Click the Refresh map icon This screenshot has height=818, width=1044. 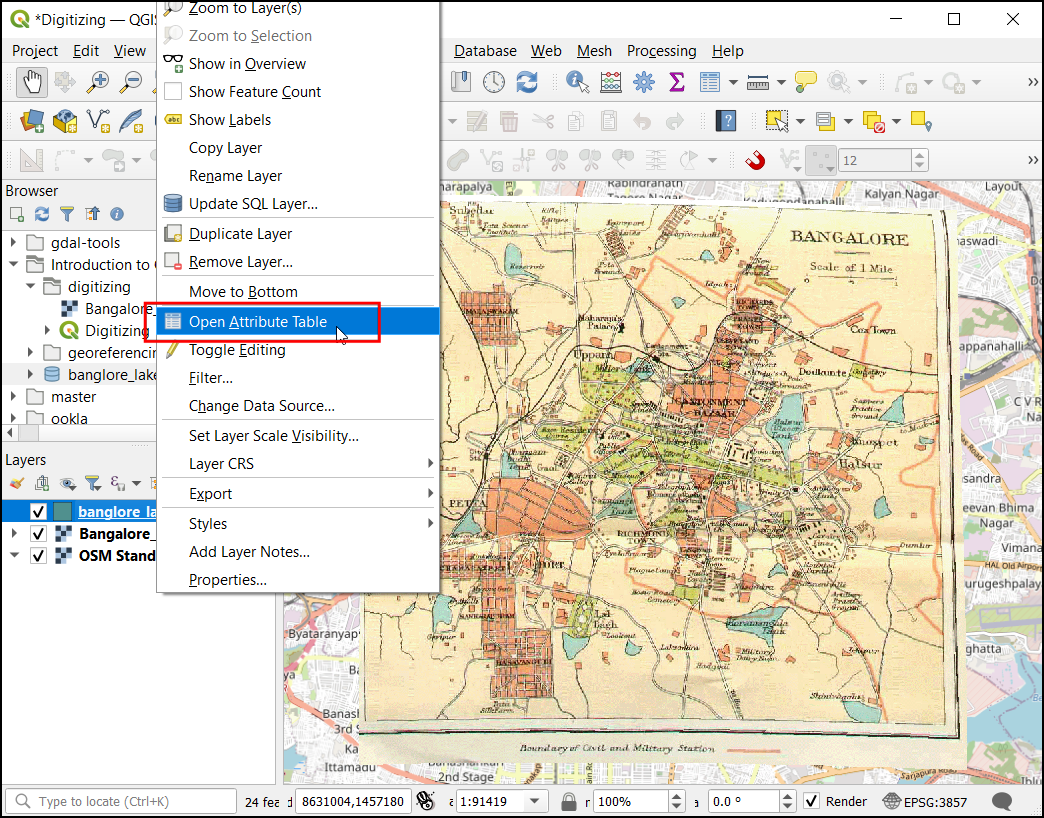click(527, 82)
